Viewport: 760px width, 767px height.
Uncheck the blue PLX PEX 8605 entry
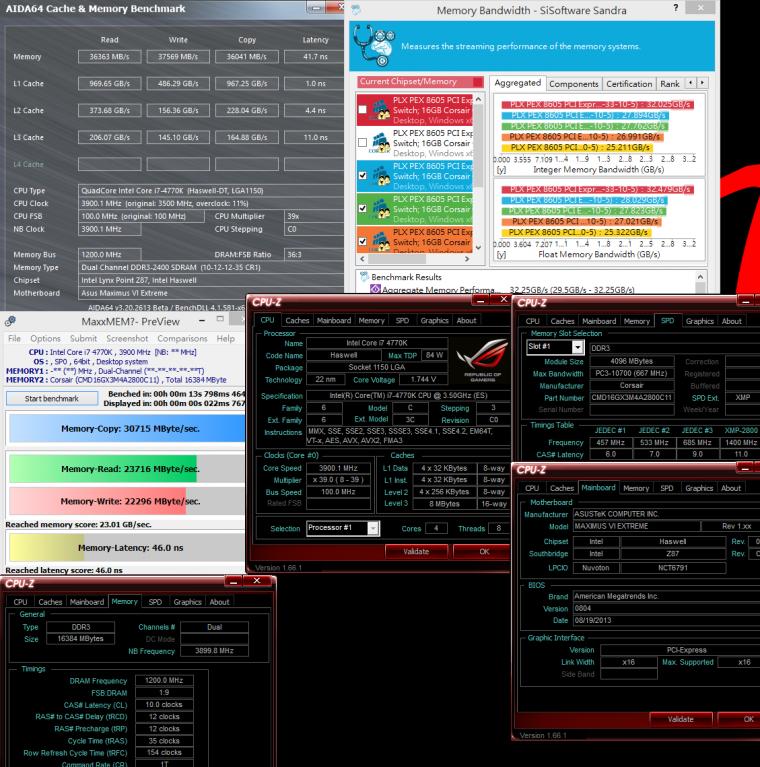[362, 174]
